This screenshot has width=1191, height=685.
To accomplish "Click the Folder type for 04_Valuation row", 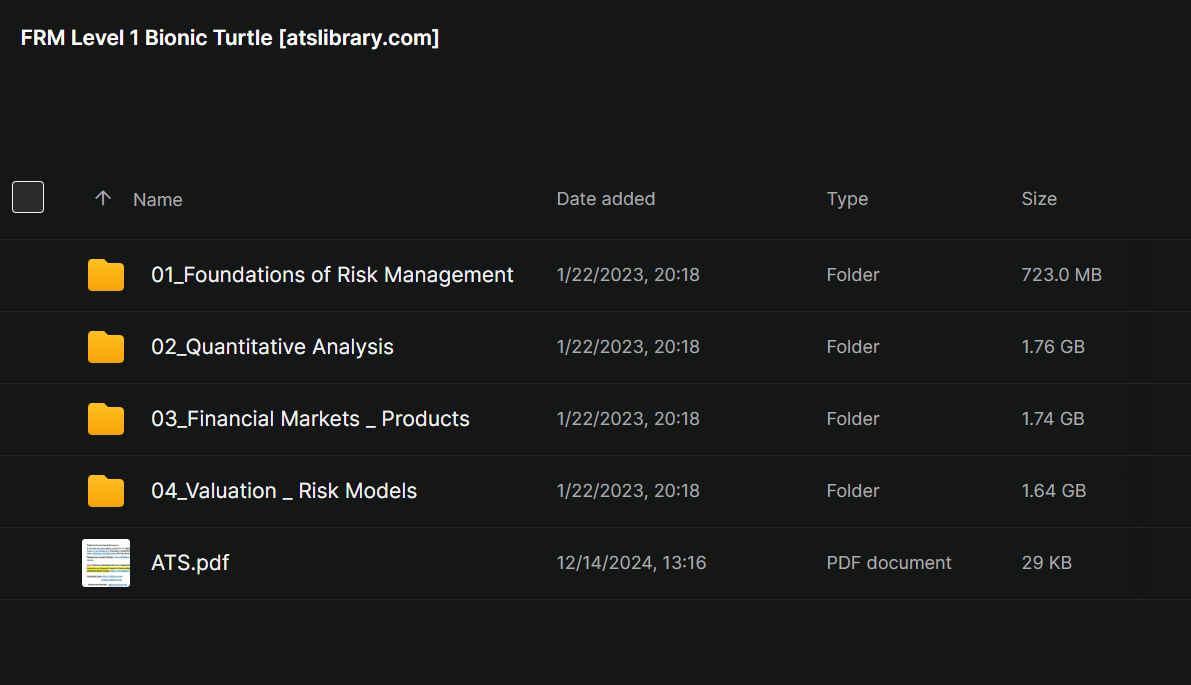I will [853, 491].
